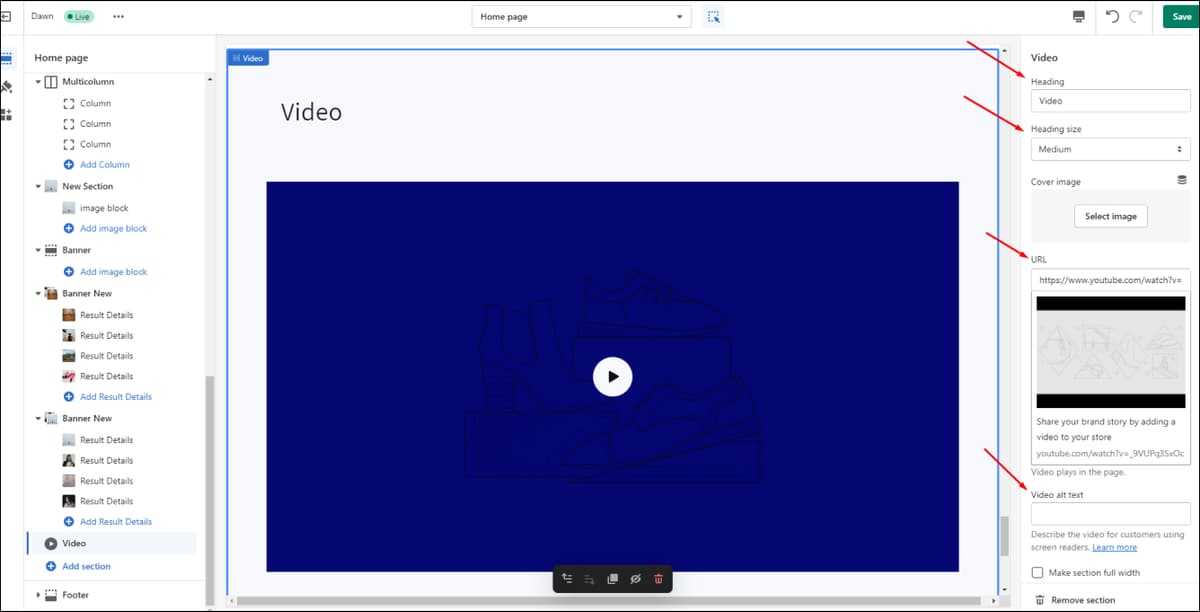1200x612 pixels.
Task: Click the Save button
Action: click(1181, 17)
